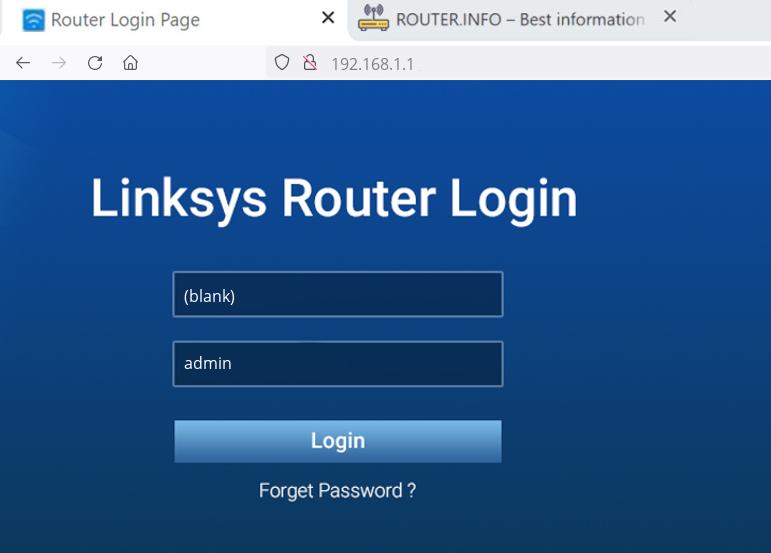Click the Router Login Page tab favicon
This screenshot has height=553, width=771.
click(x=33, y=20)
